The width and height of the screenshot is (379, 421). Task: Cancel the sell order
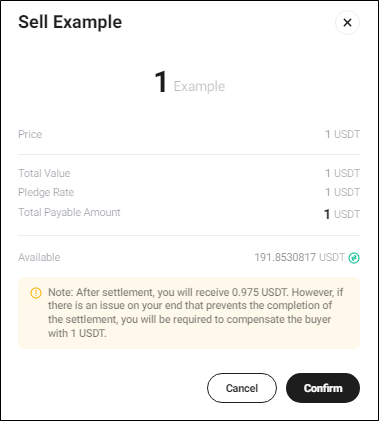pos(242,388)
